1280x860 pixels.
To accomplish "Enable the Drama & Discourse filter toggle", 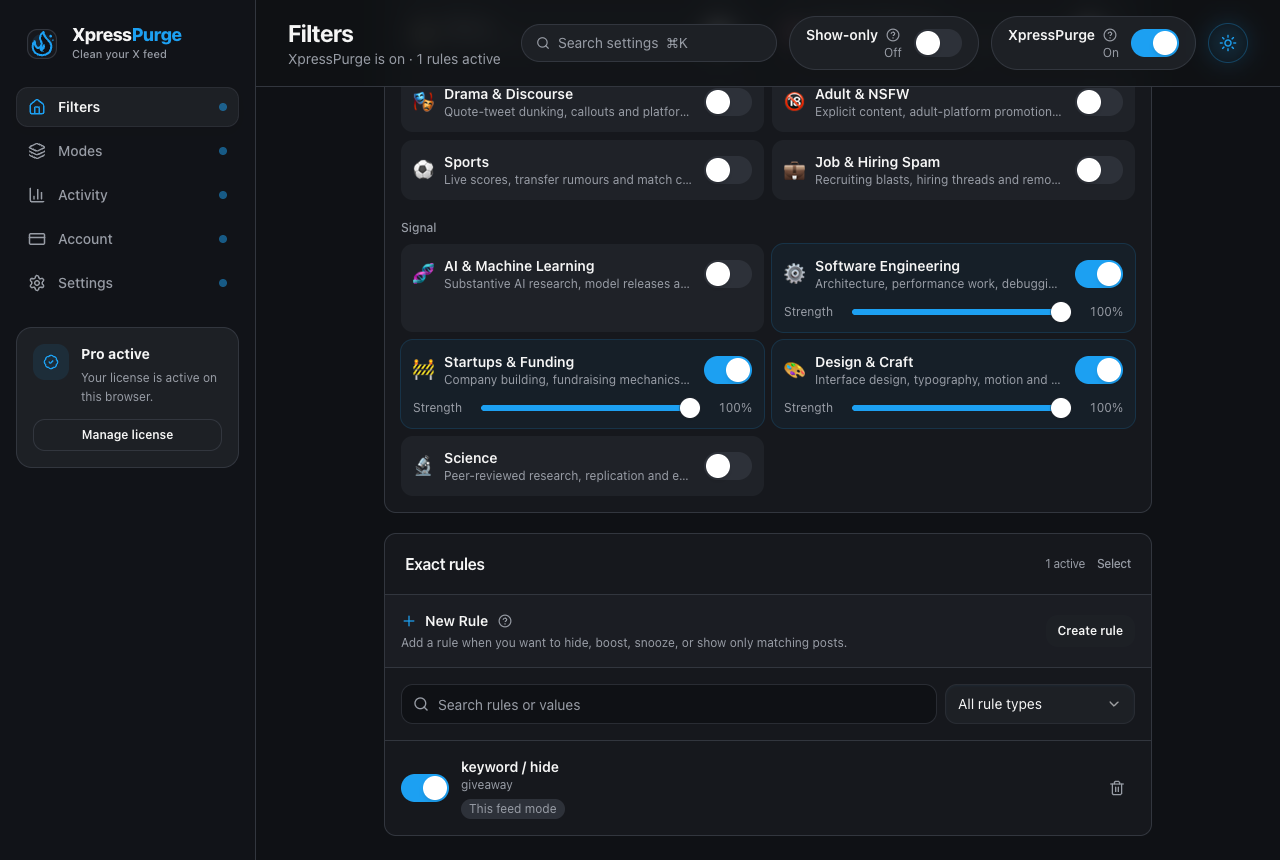I will coord(728,102).
